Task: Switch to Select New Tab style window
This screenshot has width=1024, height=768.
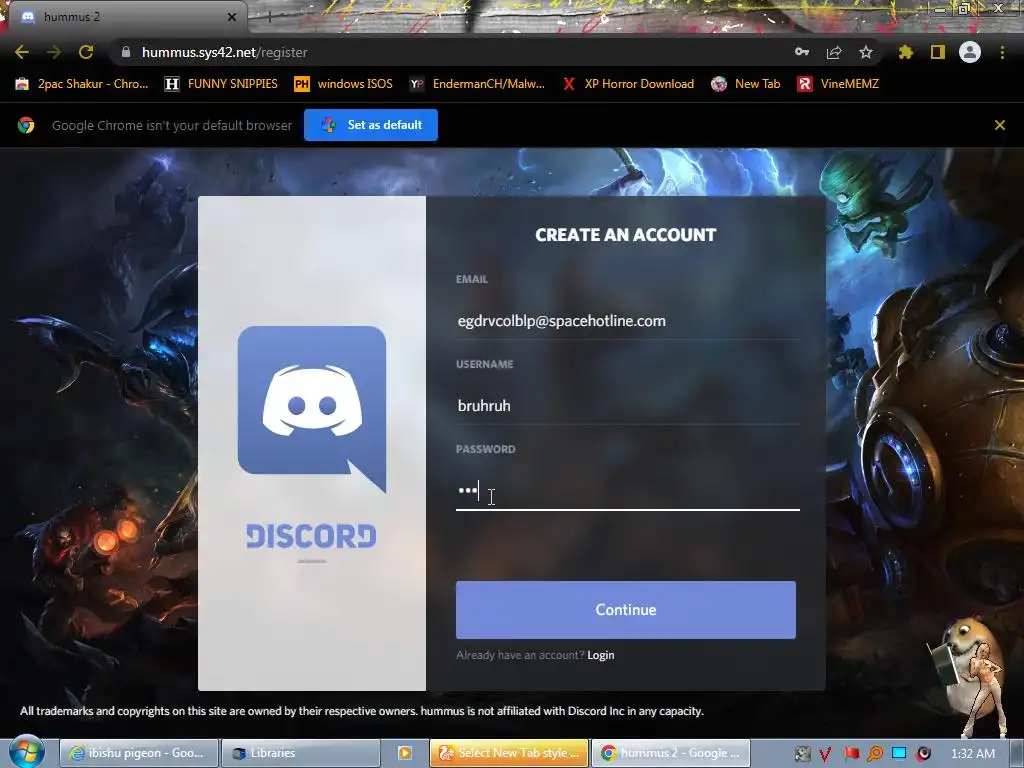Action: coord(509,753)
